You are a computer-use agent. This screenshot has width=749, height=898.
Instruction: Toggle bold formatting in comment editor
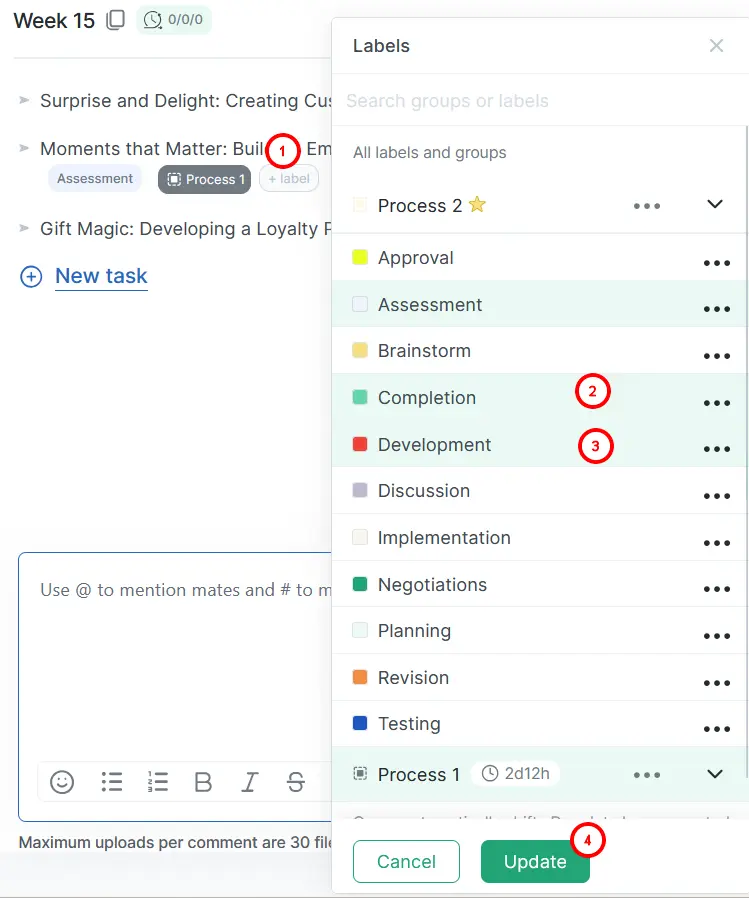(x=203, y=782)
